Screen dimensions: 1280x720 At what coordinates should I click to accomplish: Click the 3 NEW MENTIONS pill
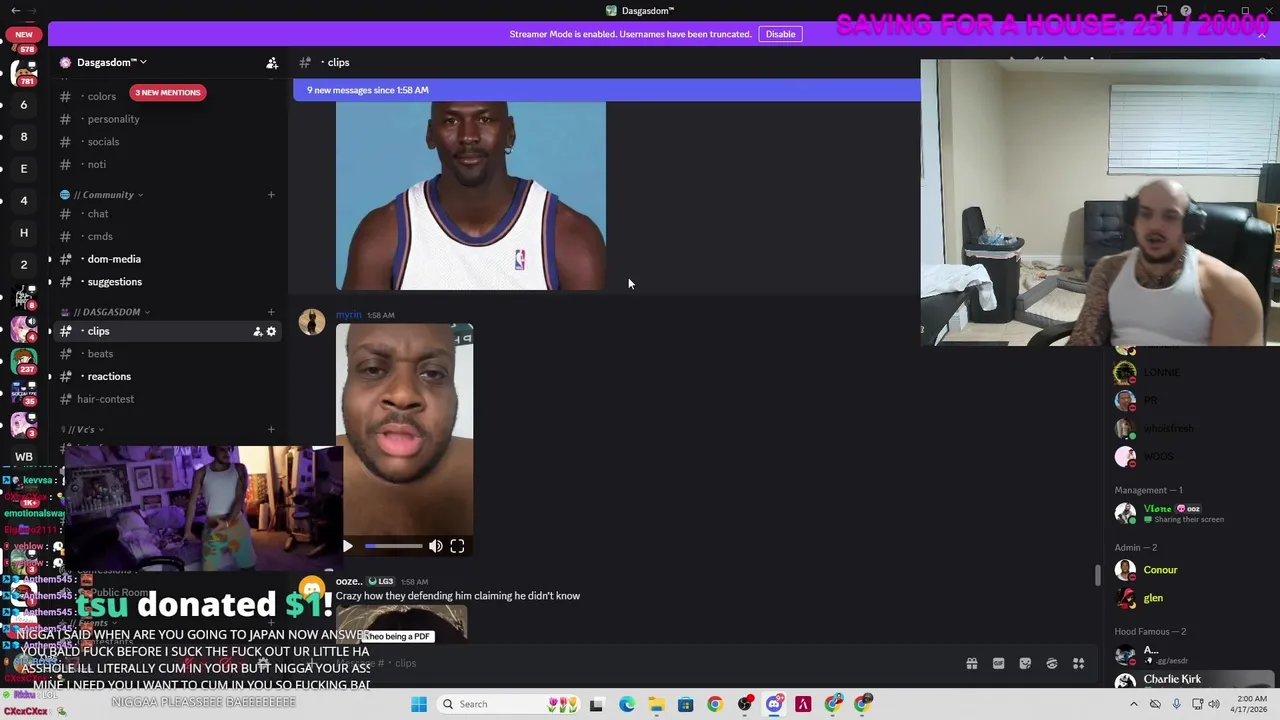pyautogui.click(x=168, y=93)
